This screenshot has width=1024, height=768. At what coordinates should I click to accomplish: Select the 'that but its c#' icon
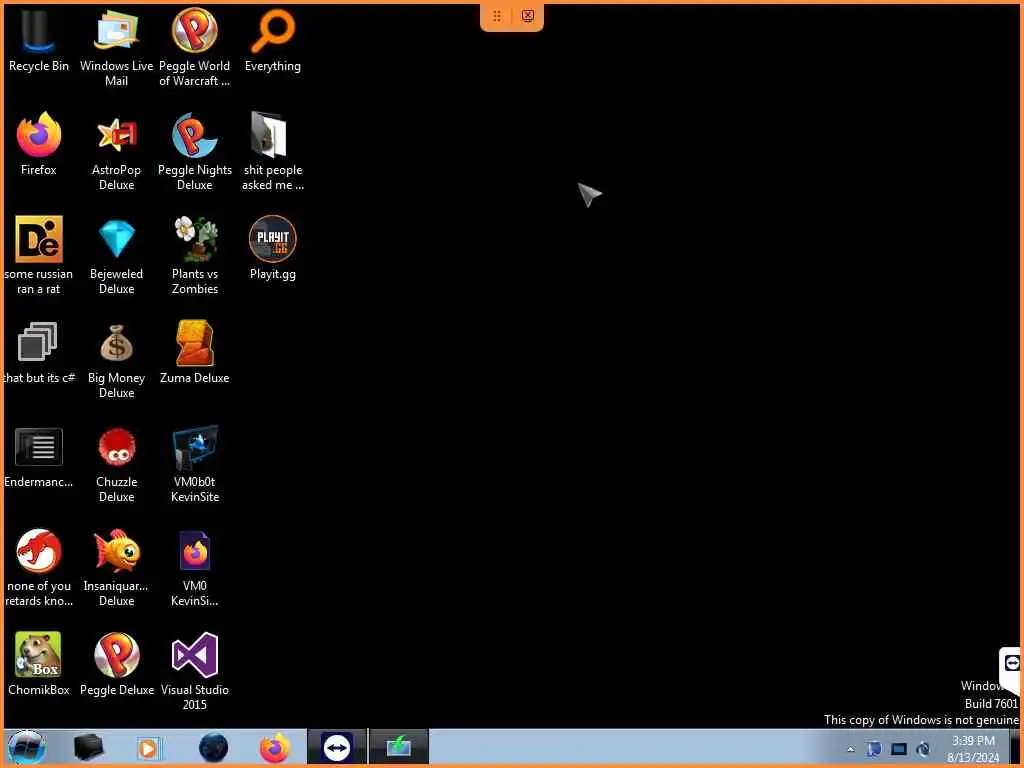point(39,353)
